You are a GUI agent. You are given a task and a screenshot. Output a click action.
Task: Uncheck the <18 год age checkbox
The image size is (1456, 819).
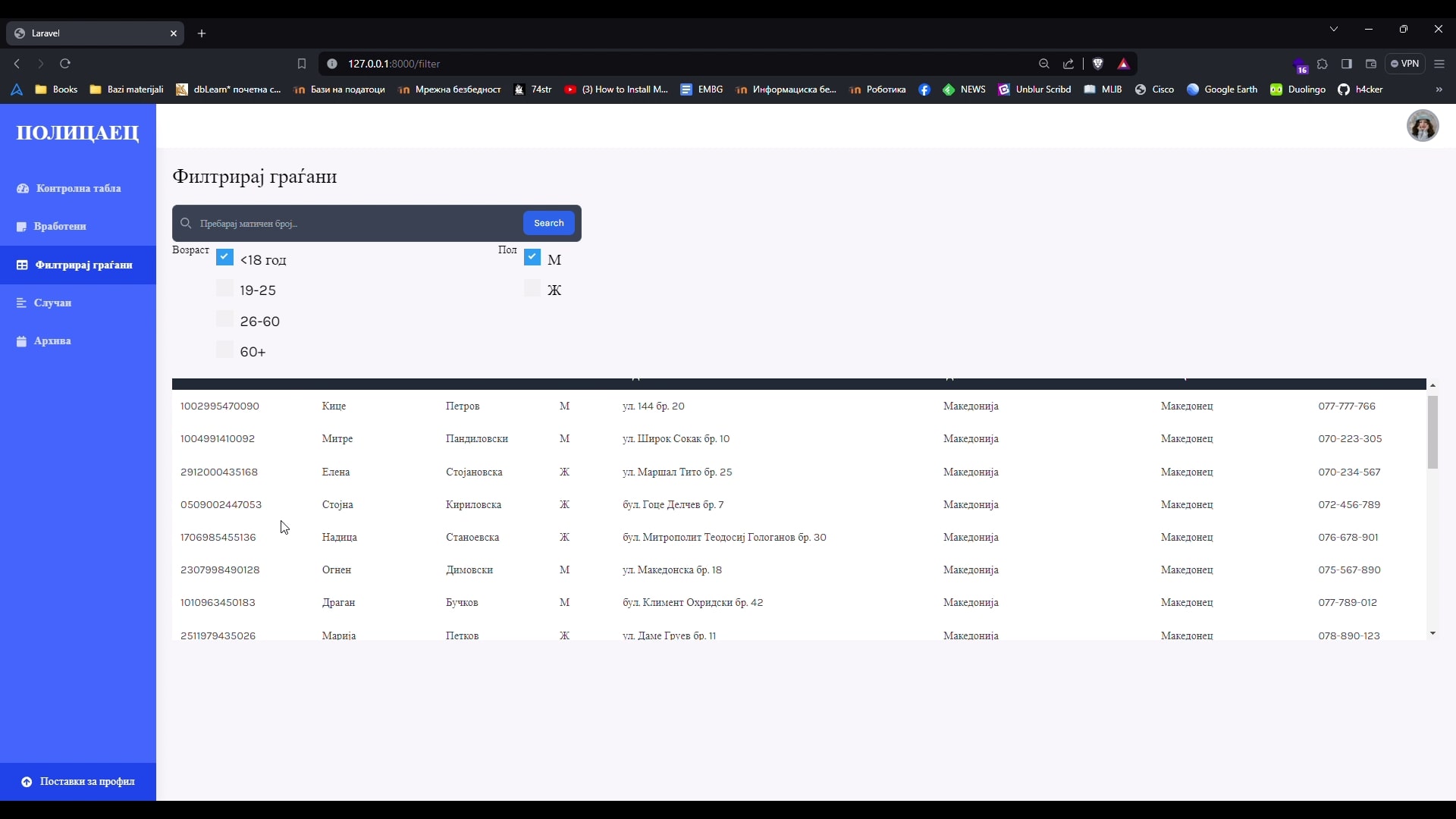click(224, 257)
